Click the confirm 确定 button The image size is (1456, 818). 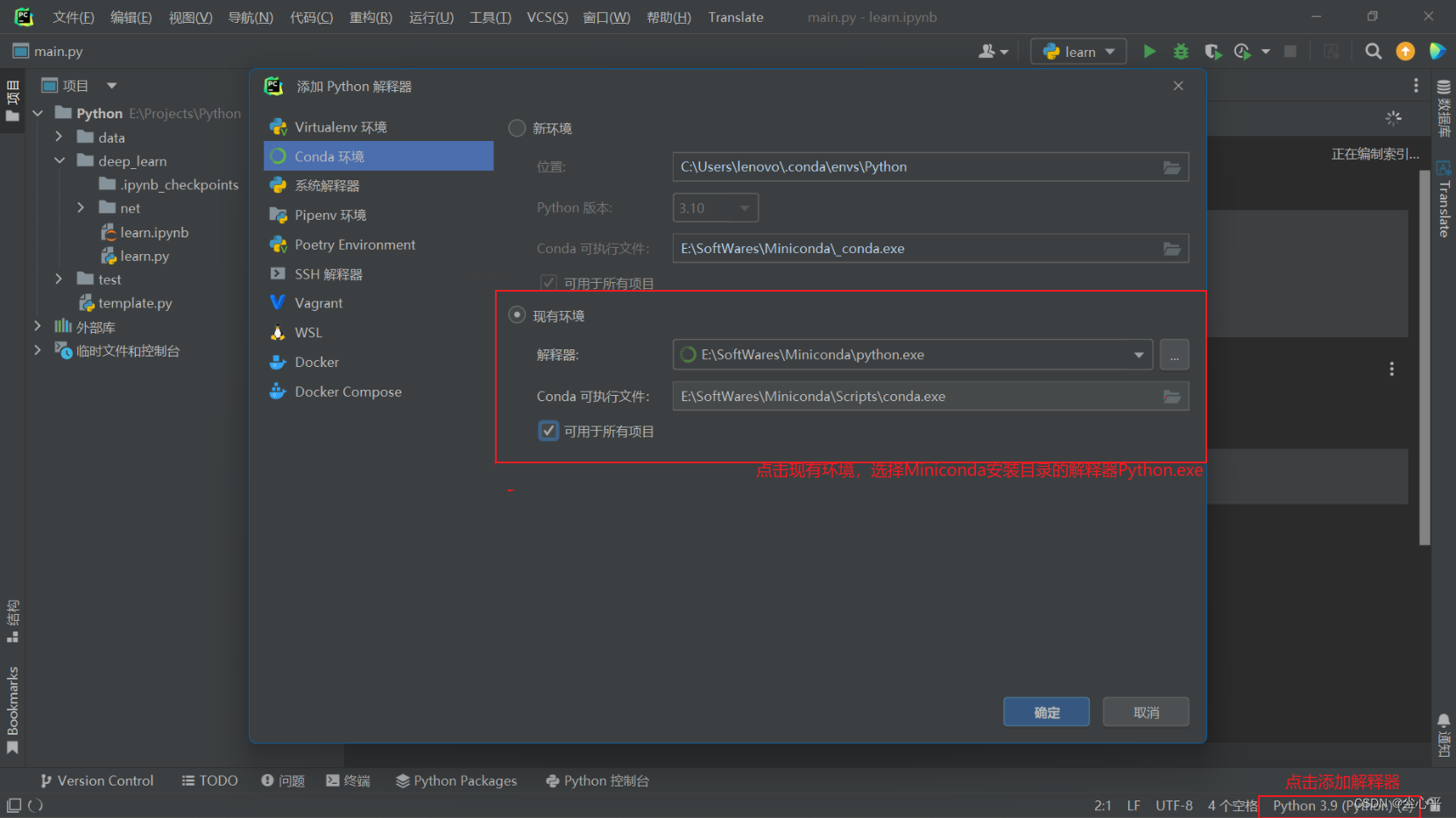pos(1047,712)
